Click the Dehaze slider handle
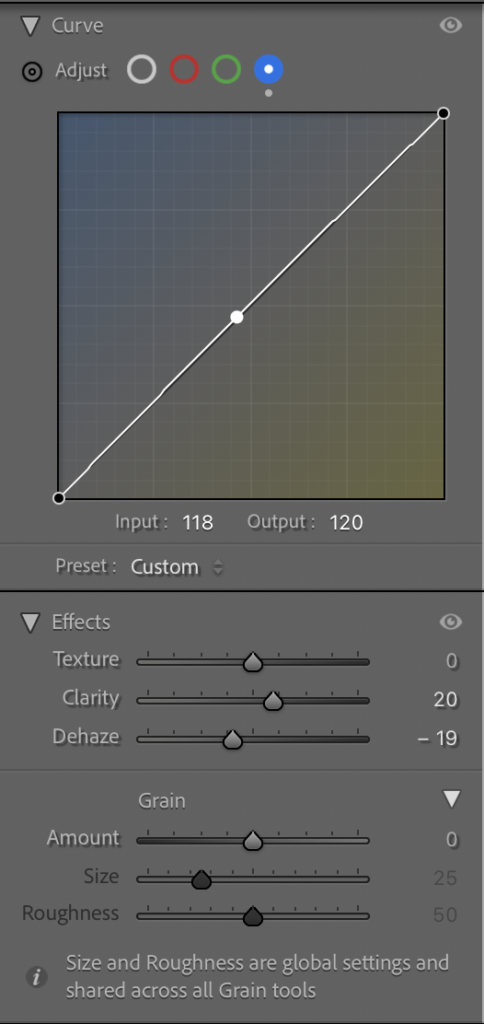 [x=233, y=740]
